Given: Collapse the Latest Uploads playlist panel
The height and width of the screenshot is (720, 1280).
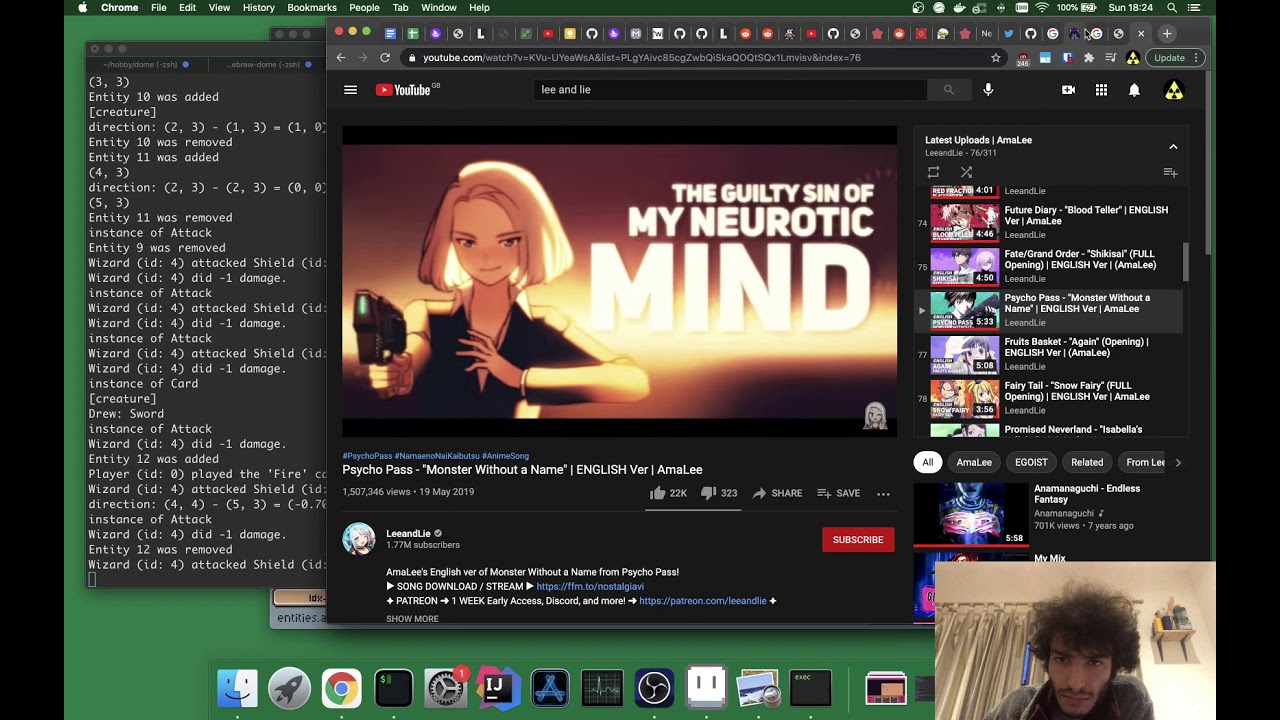Looking at the screenshot, I should [x=1173, y=147].
